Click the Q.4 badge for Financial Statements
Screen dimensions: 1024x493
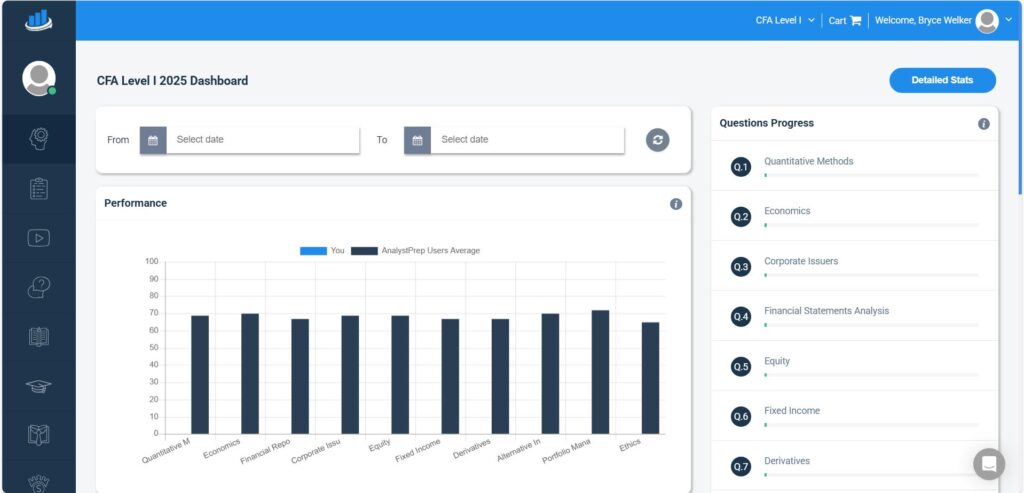coord(741,317)
